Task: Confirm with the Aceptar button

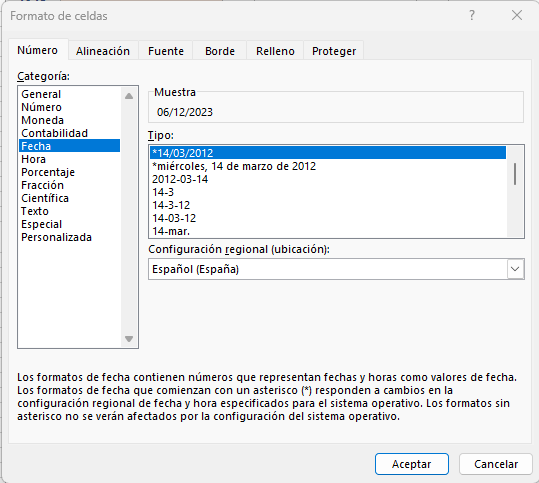Action: click(411, 464)
